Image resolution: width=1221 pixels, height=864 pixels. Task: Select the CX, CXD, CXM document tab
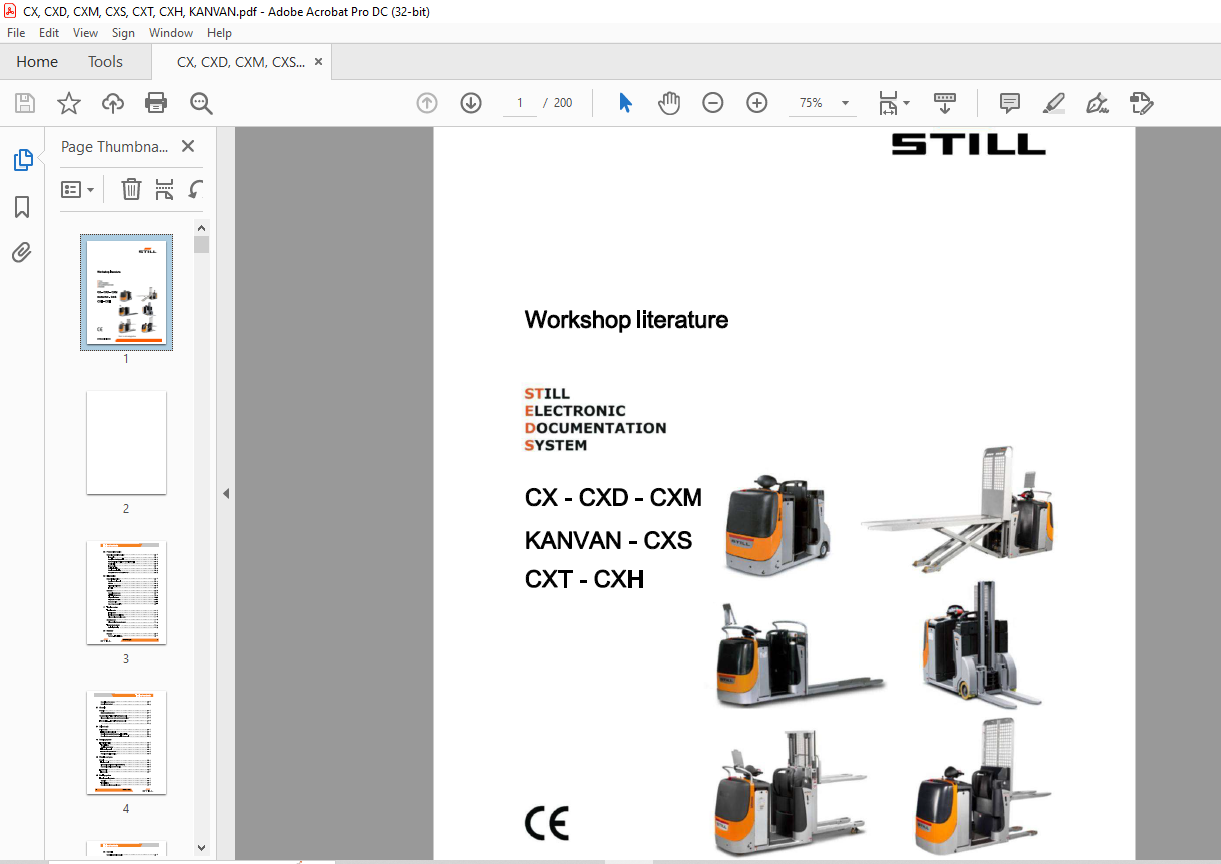click(x=241, y=62)
